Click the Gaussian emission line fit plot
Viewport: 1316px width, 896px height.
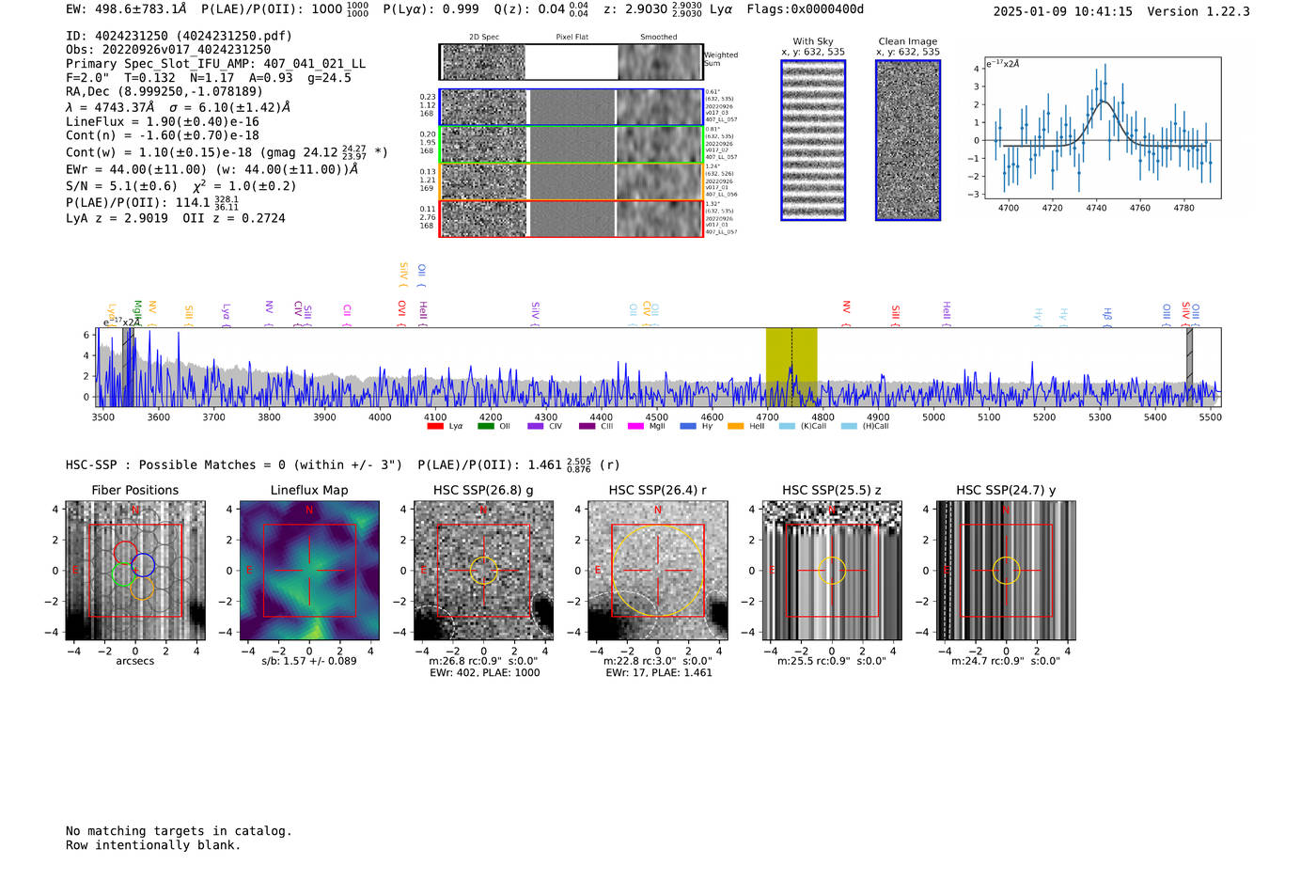coord(1103,128)
